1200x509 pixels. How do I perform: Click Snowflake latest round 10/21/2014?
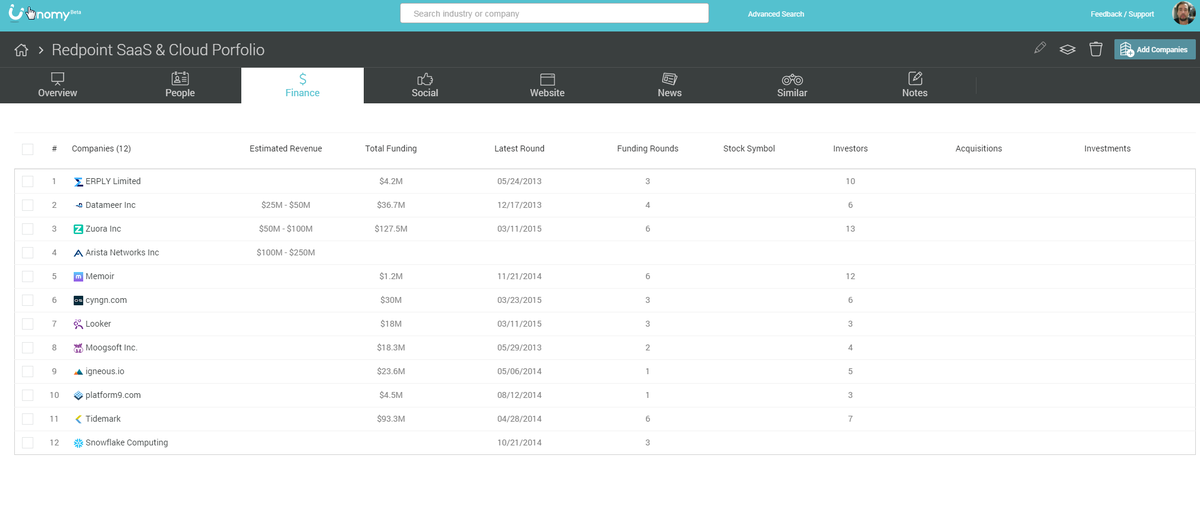click(519, 443)
